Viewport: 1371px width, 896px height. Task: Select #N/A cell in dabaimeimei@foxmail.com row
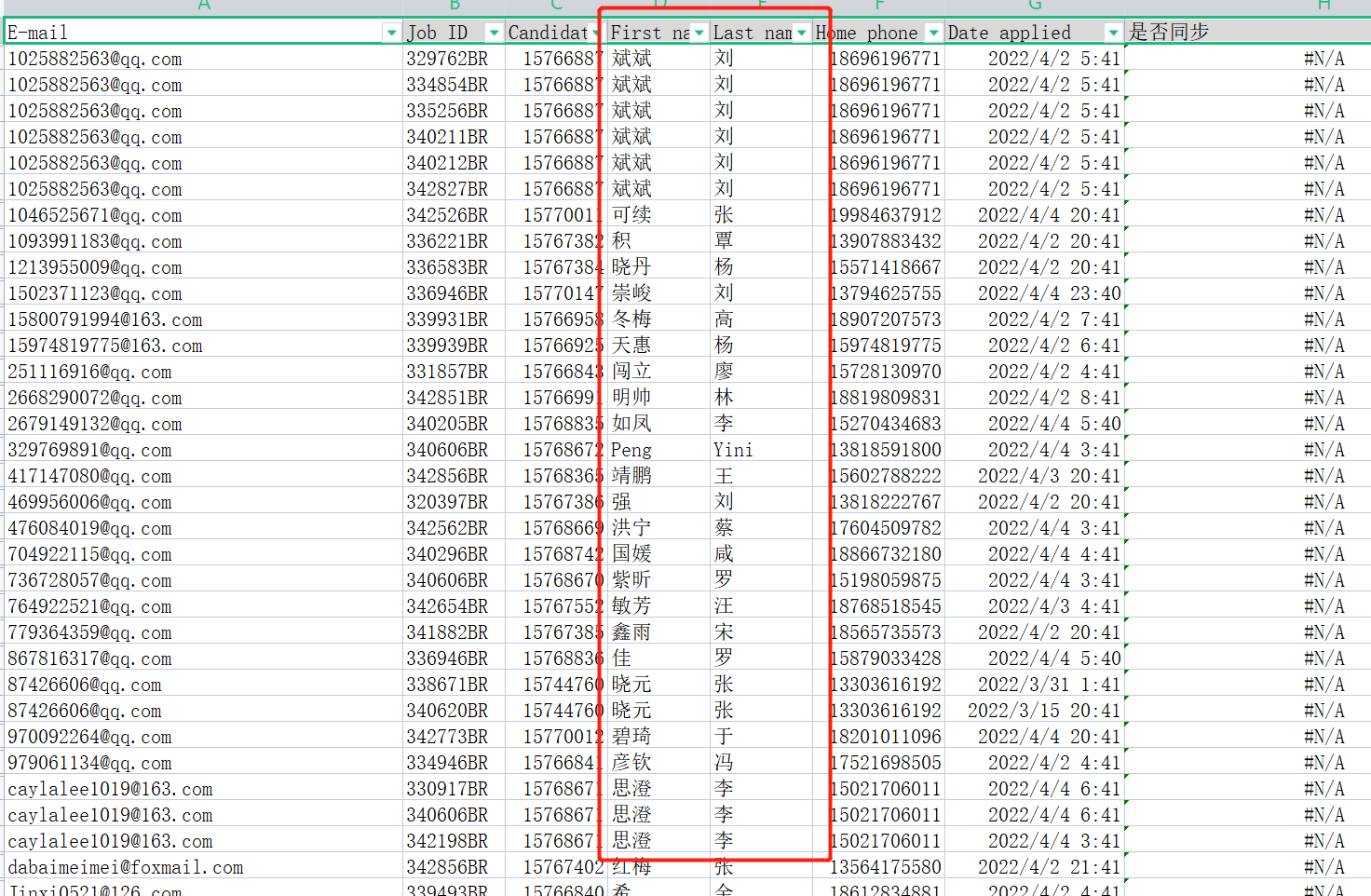[1324, 867]
